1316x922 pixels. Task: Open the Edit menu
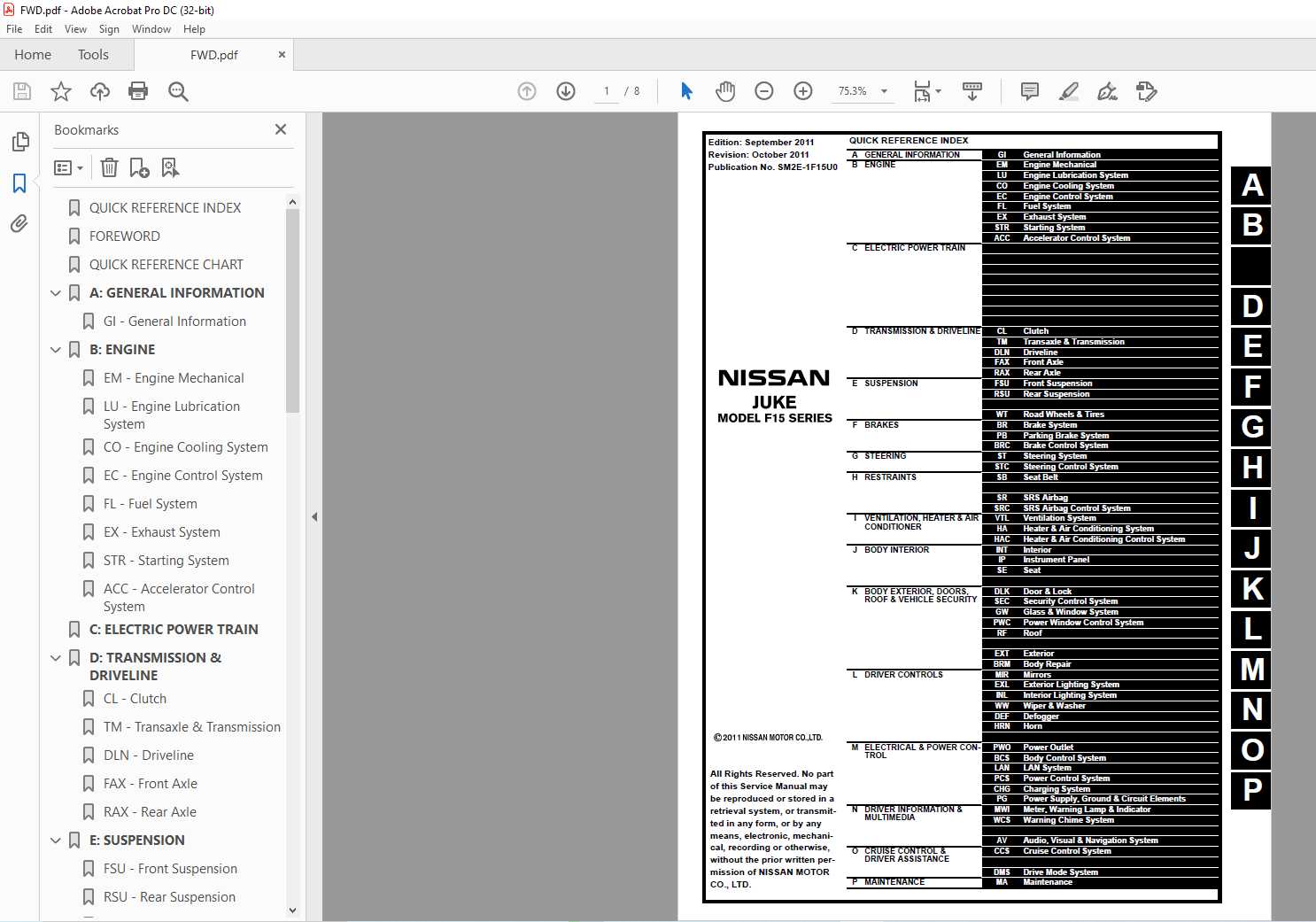click(43, 29)
